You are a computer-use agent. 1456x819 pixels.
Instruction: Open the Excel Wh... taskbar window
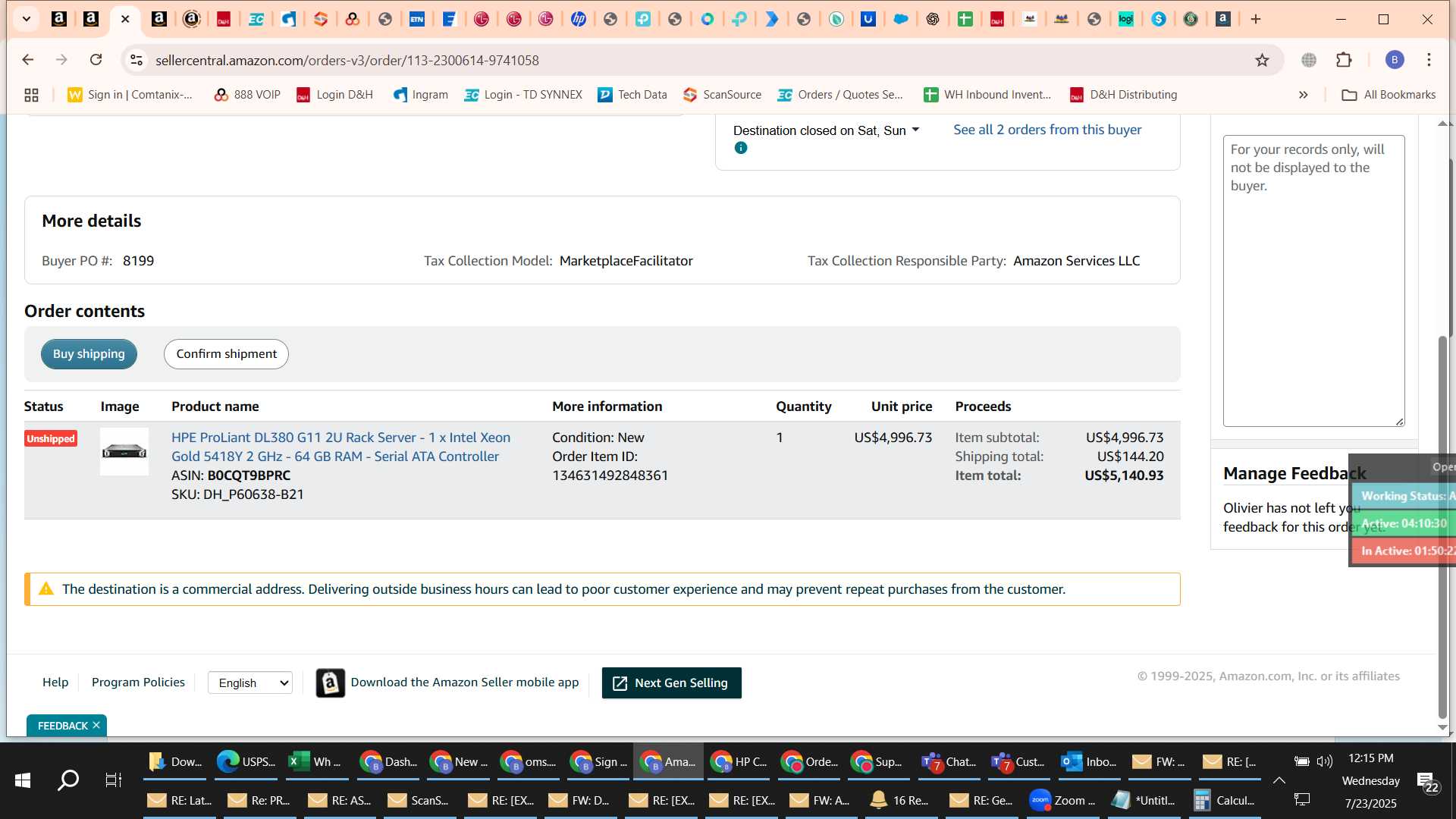point(315,761)
